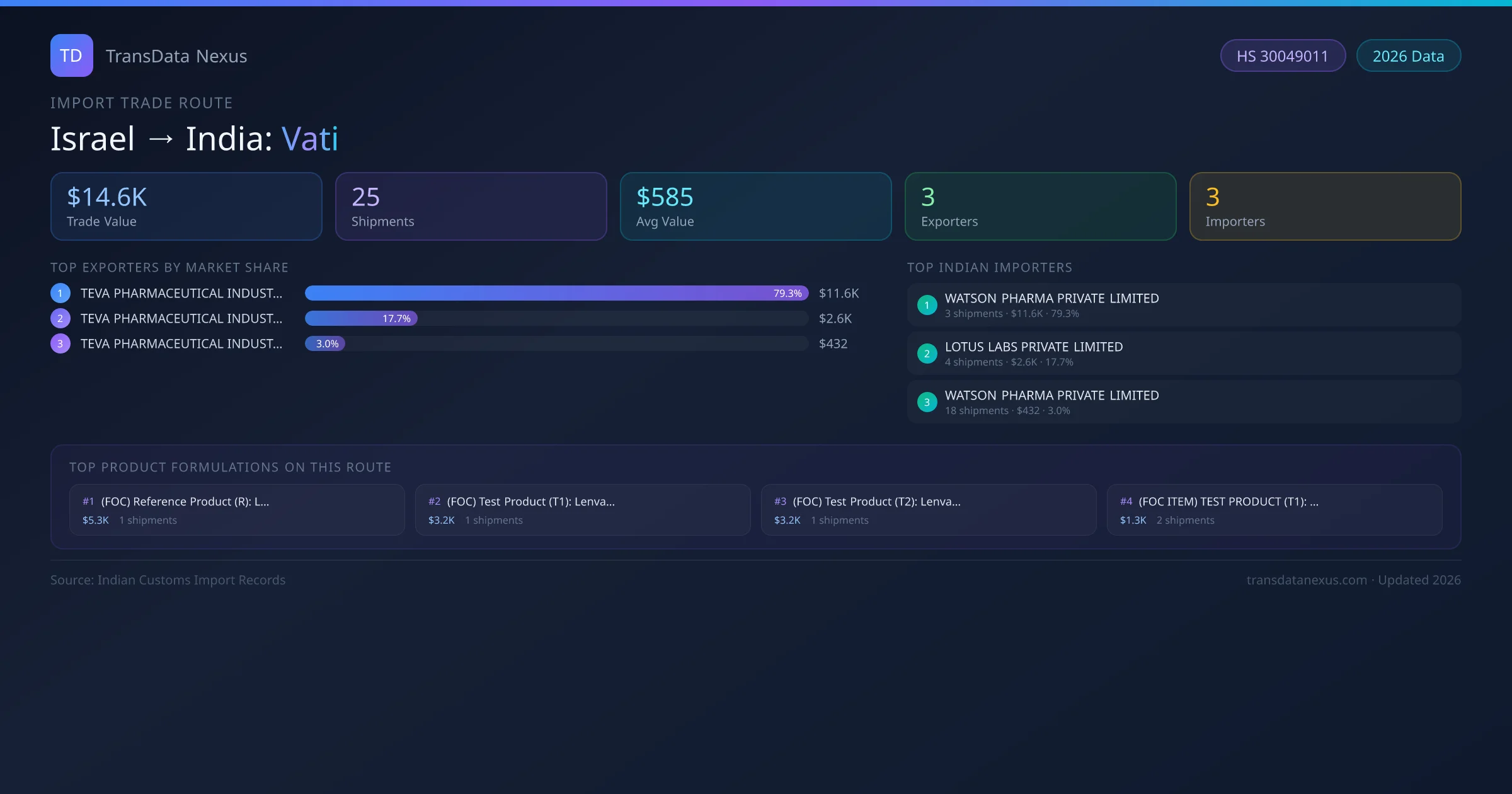Click the 3 Exporters stat card
The image size is (1512, 794).
pos(1040,207)
